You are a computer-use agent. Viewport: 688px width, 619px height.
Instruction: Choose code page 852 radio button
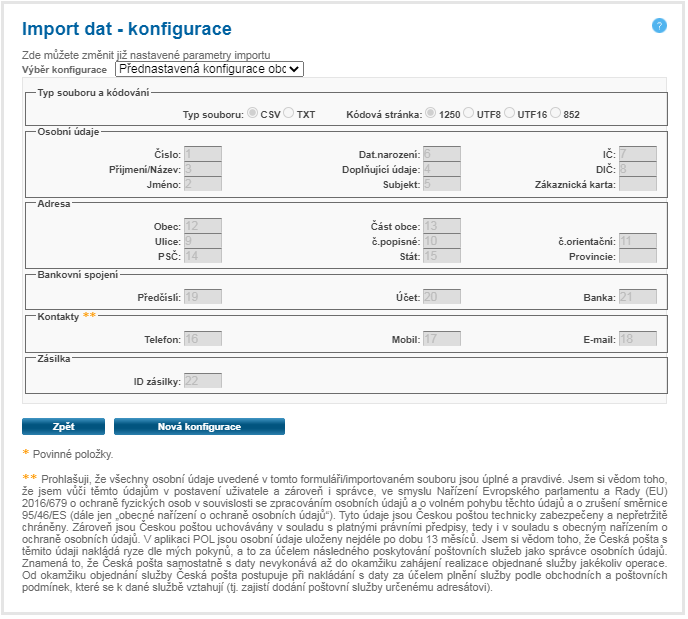[x=556, y=113]
